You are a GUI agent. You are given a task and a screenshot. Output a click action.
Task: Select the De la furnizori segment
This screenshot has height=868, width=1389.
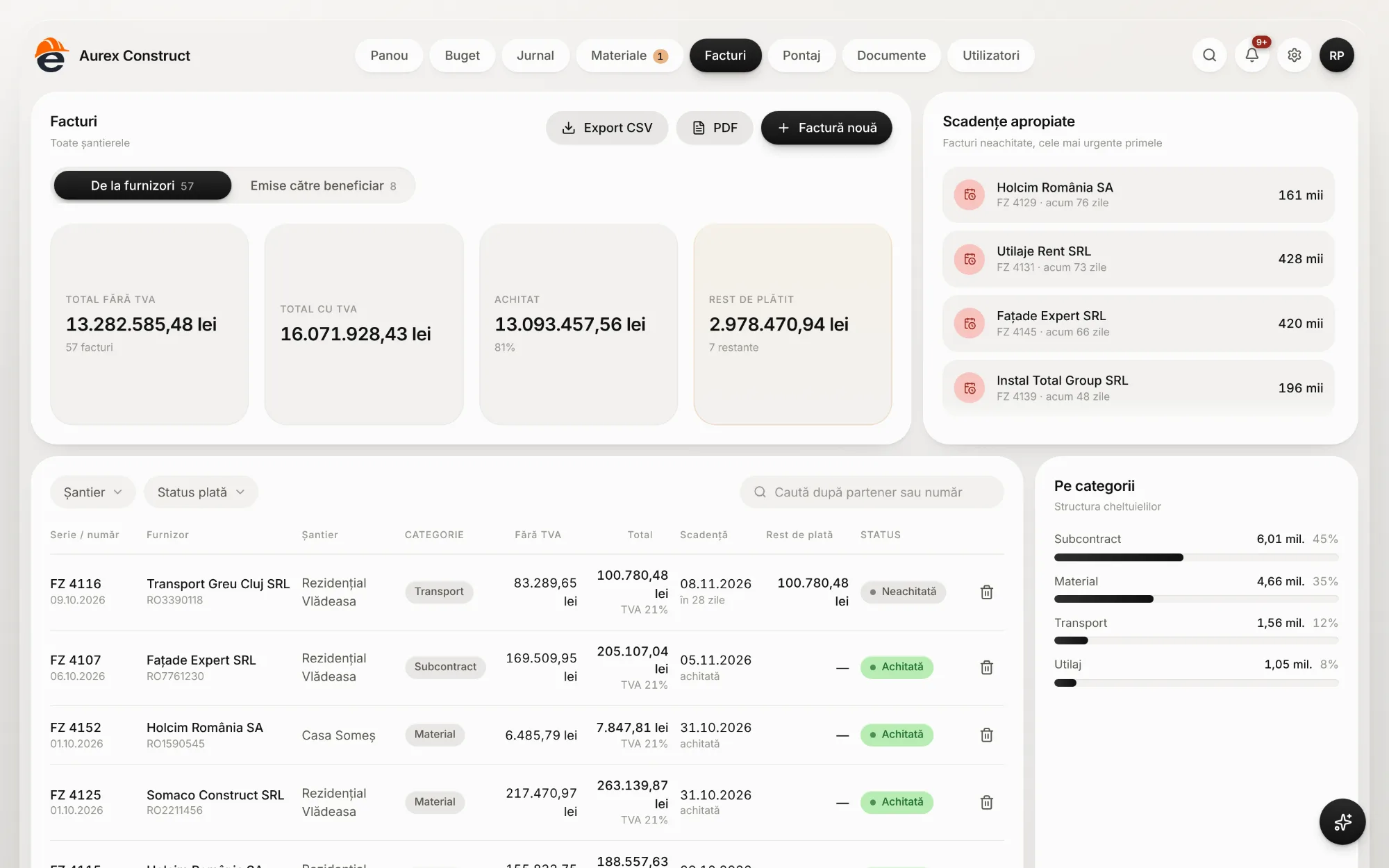pos(142,185)
